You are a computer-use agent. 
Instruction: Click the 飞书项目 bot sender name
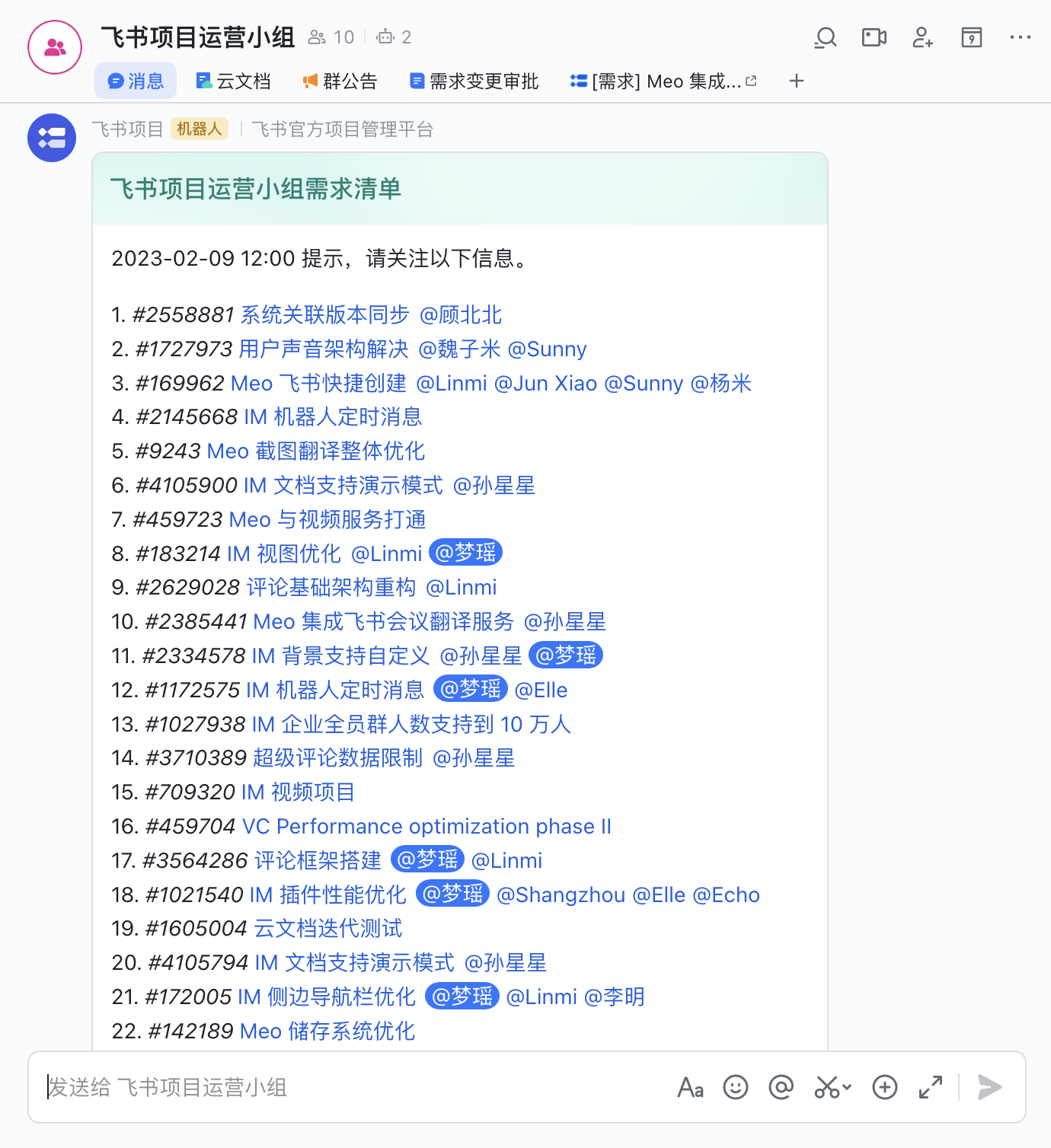click(127, 129)
